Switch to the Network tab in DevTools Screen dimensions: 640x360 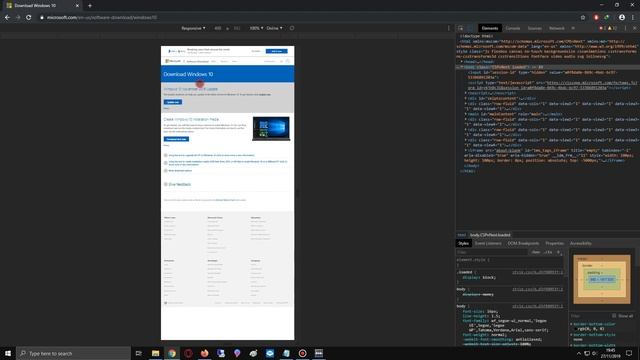[557, 28]
